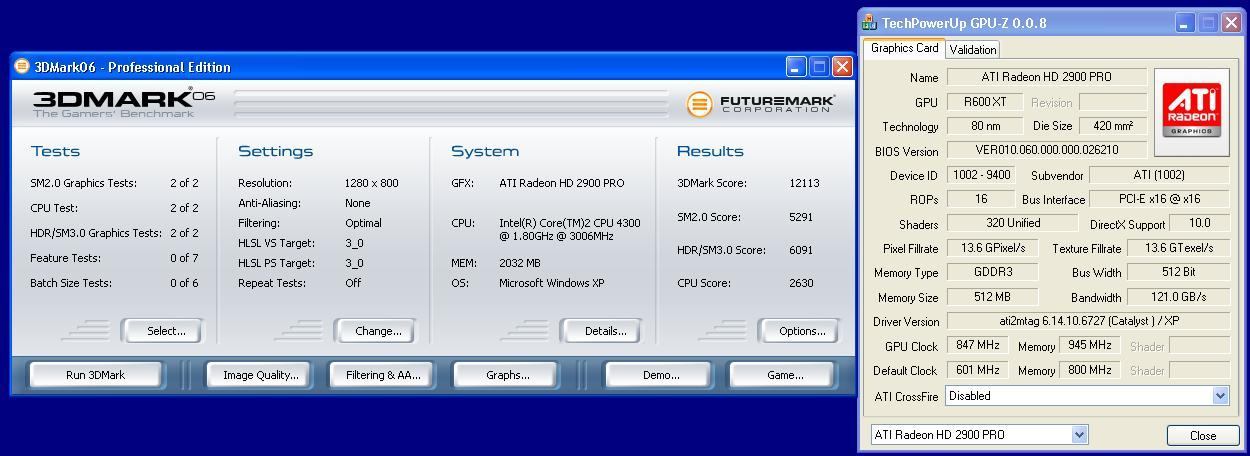Screen dimensions: 1250x456
Task: Click the Results section heading
Action: click(710, 151)
